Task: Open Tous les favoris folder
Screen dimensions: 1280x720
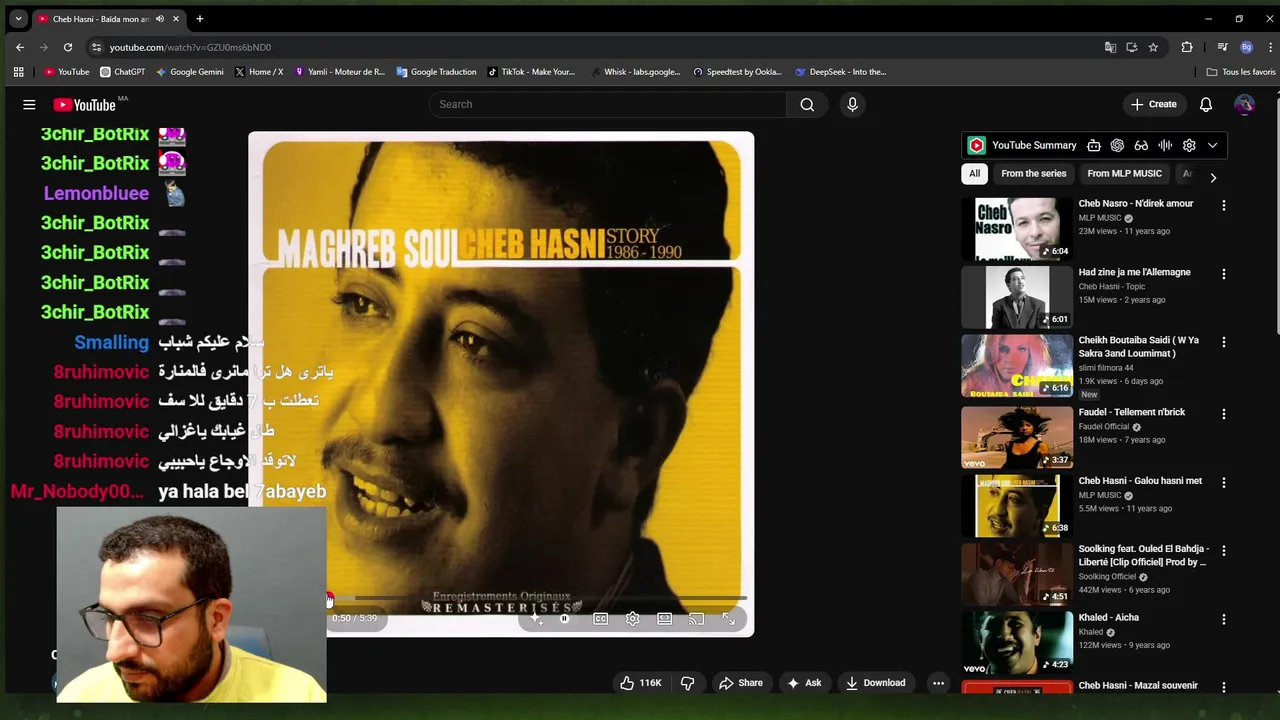Action: click(1241, 72)
